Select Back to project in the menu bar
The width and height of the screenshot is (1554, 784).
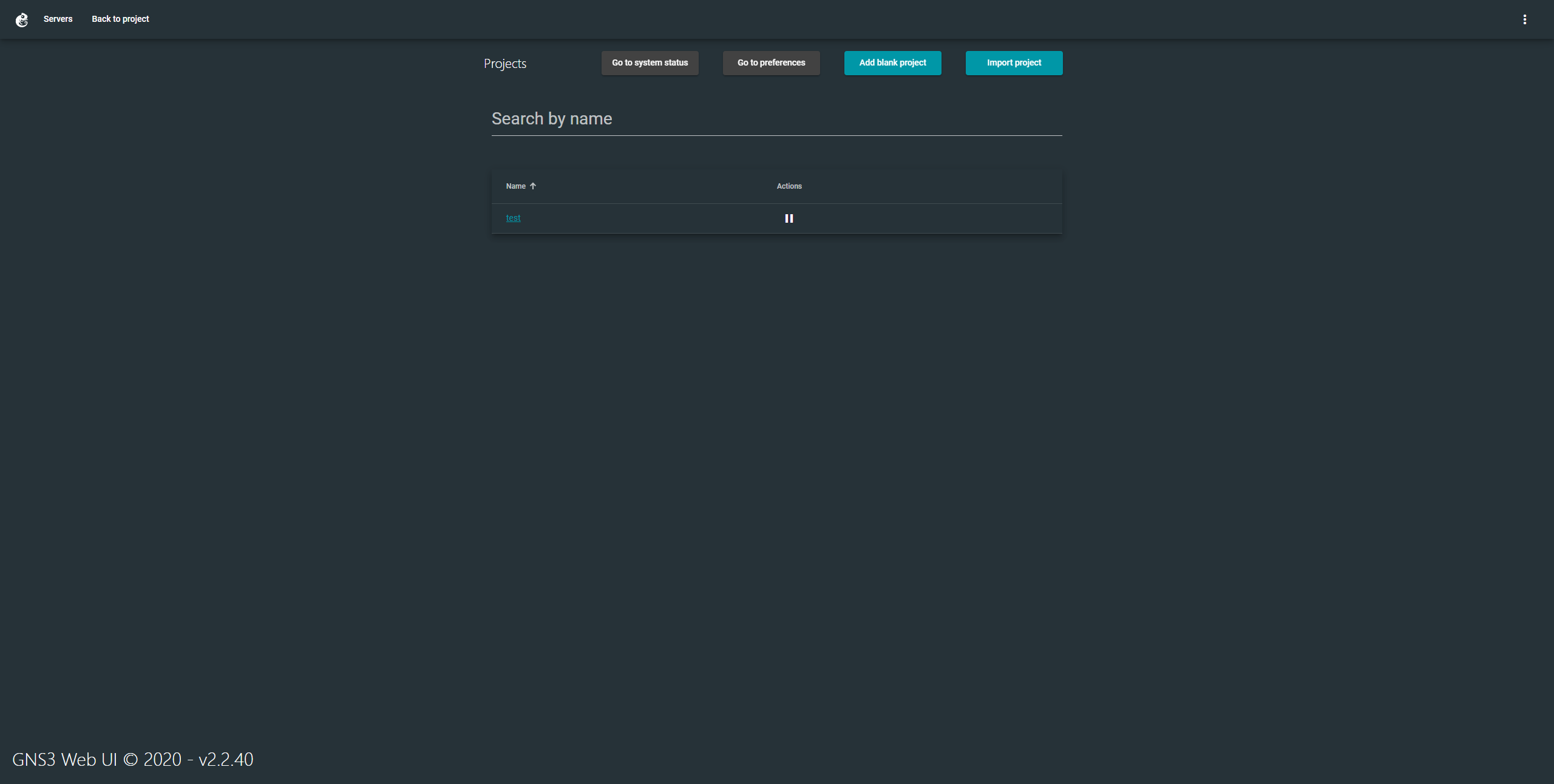pyautogui.click(x=120, y=19)
